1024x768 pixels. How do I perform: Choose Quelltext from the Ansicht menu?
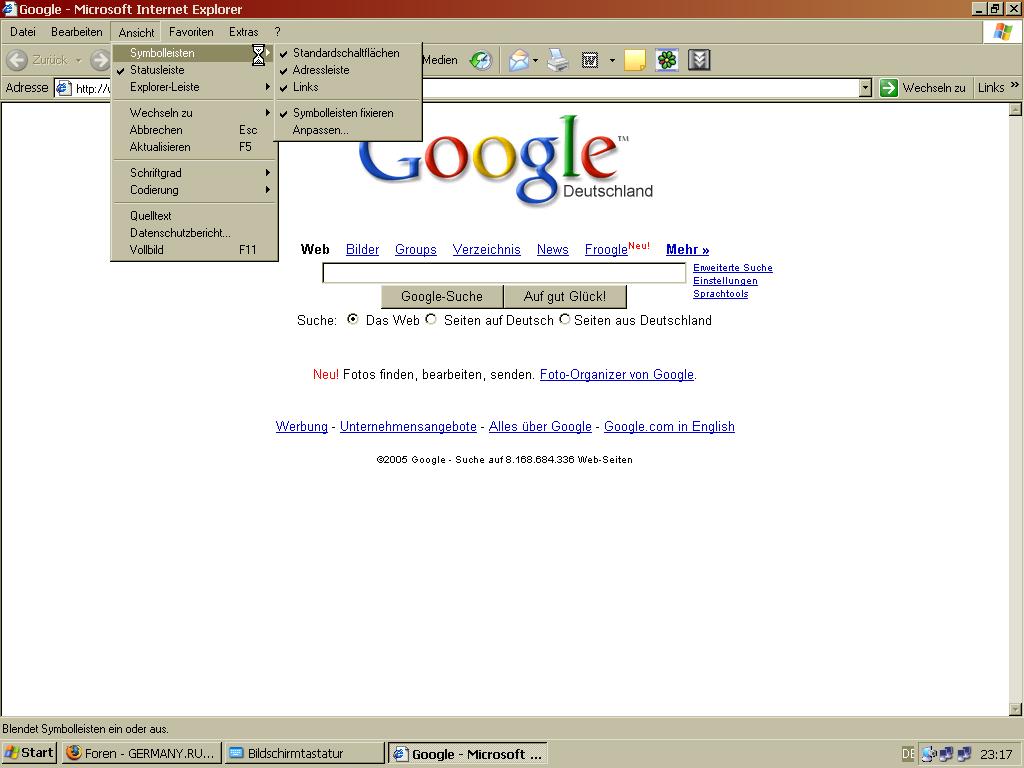click(x=151, y=216)
